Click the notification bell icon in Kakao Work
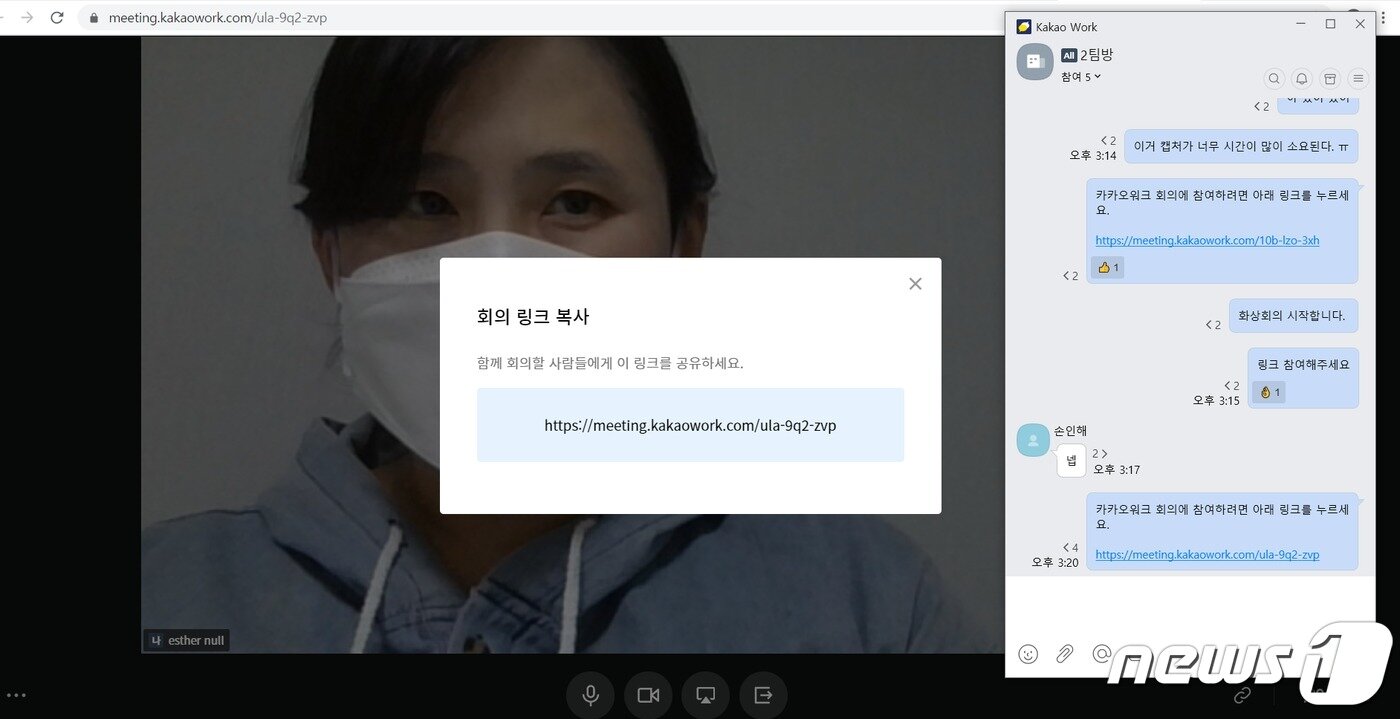This screenshot has width=1400, height=719. pos(1302,78)
